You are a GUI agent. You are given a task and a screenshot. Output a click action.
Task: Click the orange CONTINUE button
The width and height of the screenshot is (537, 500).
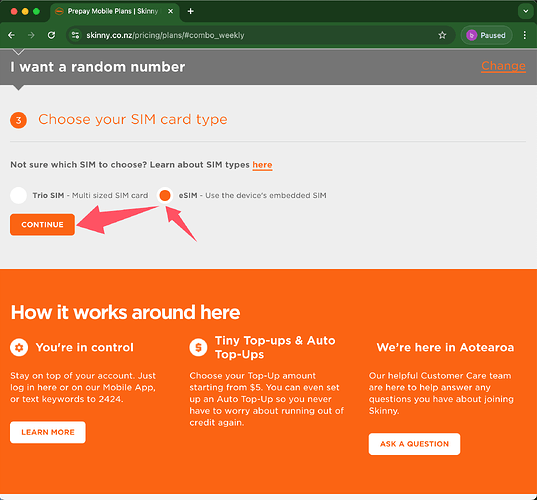(42, 225)
